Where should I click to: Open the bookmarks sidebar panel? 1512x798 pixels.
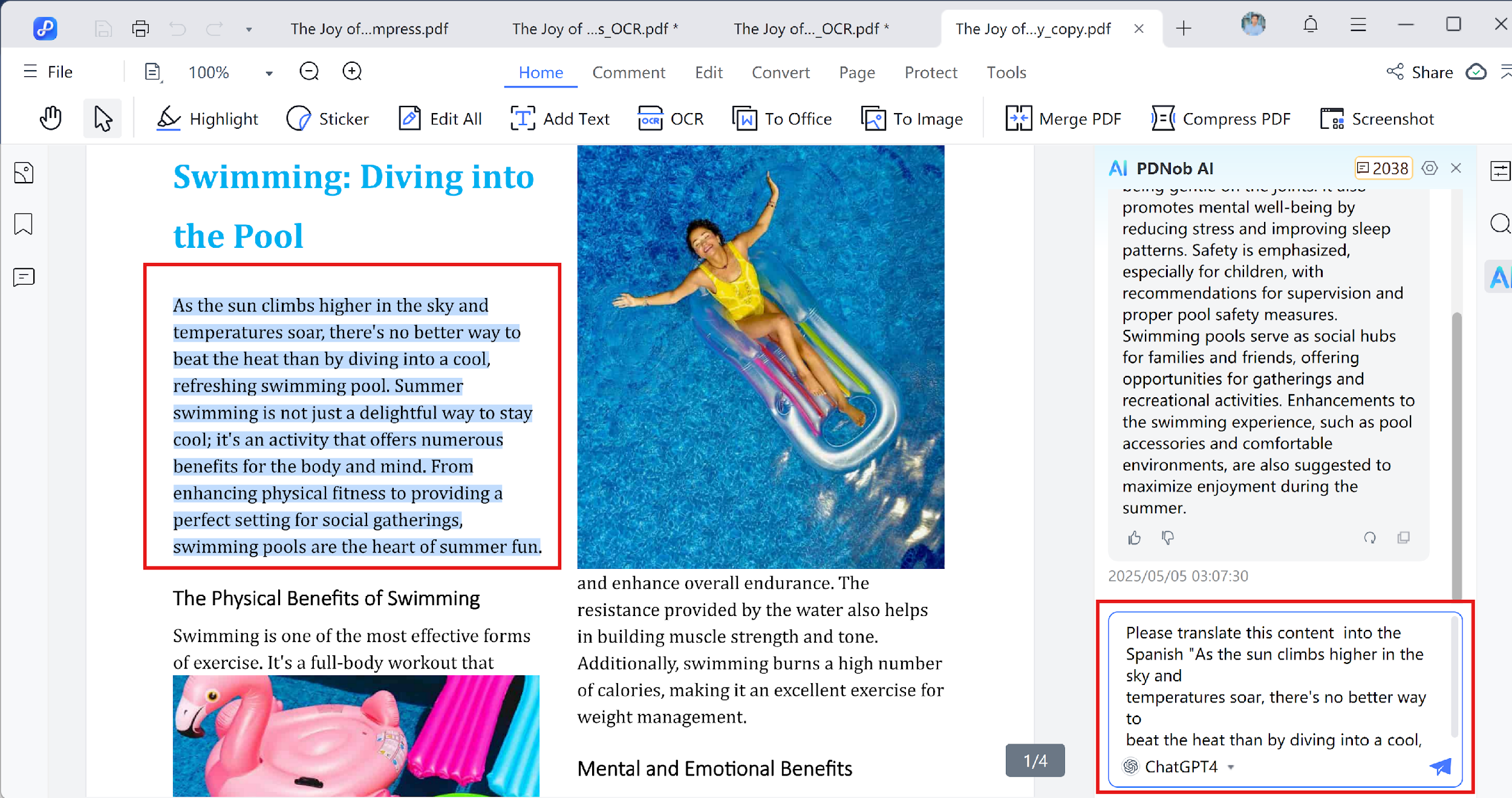(24, 224)
